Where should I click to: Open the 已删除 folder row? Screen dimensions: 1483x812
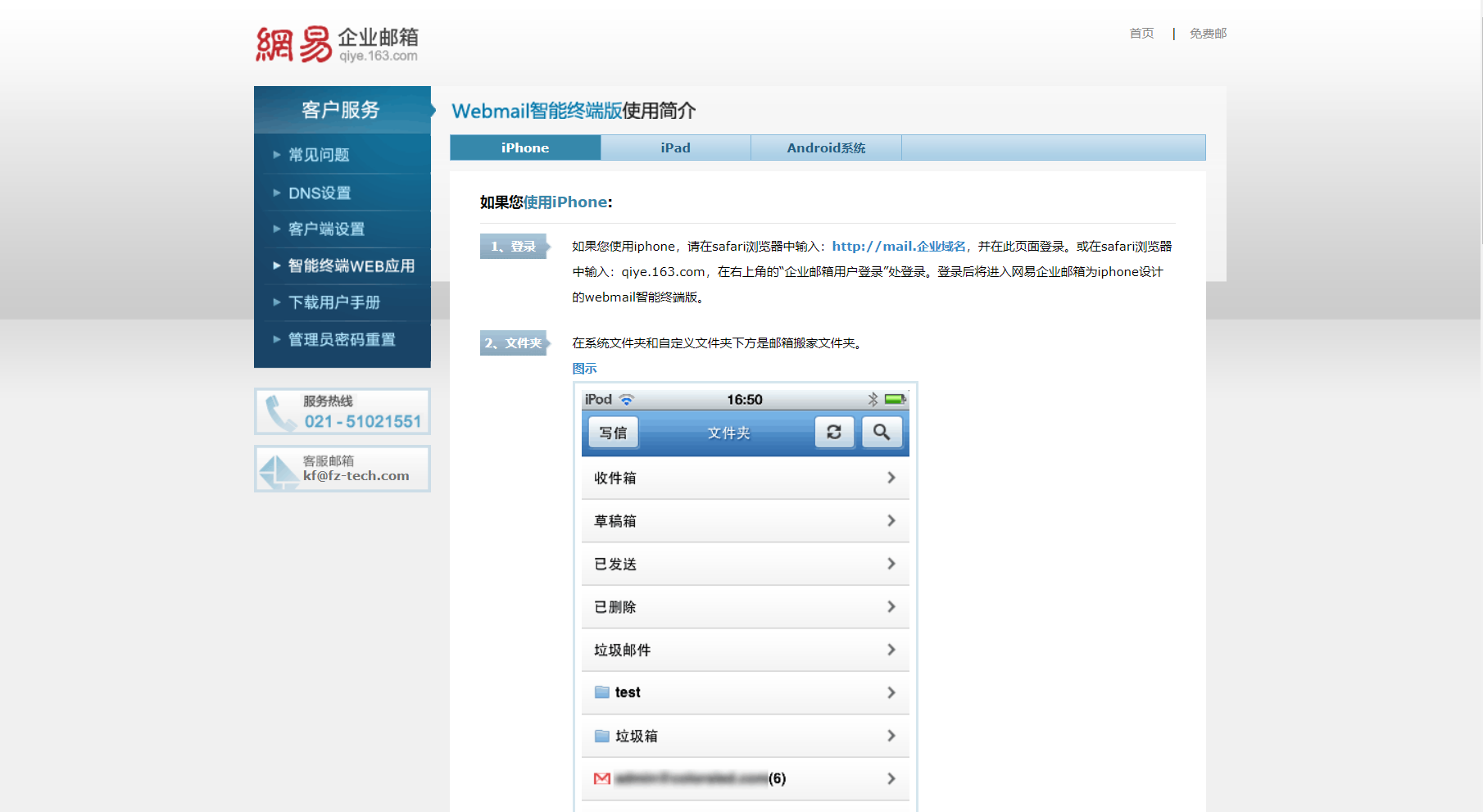746,607
